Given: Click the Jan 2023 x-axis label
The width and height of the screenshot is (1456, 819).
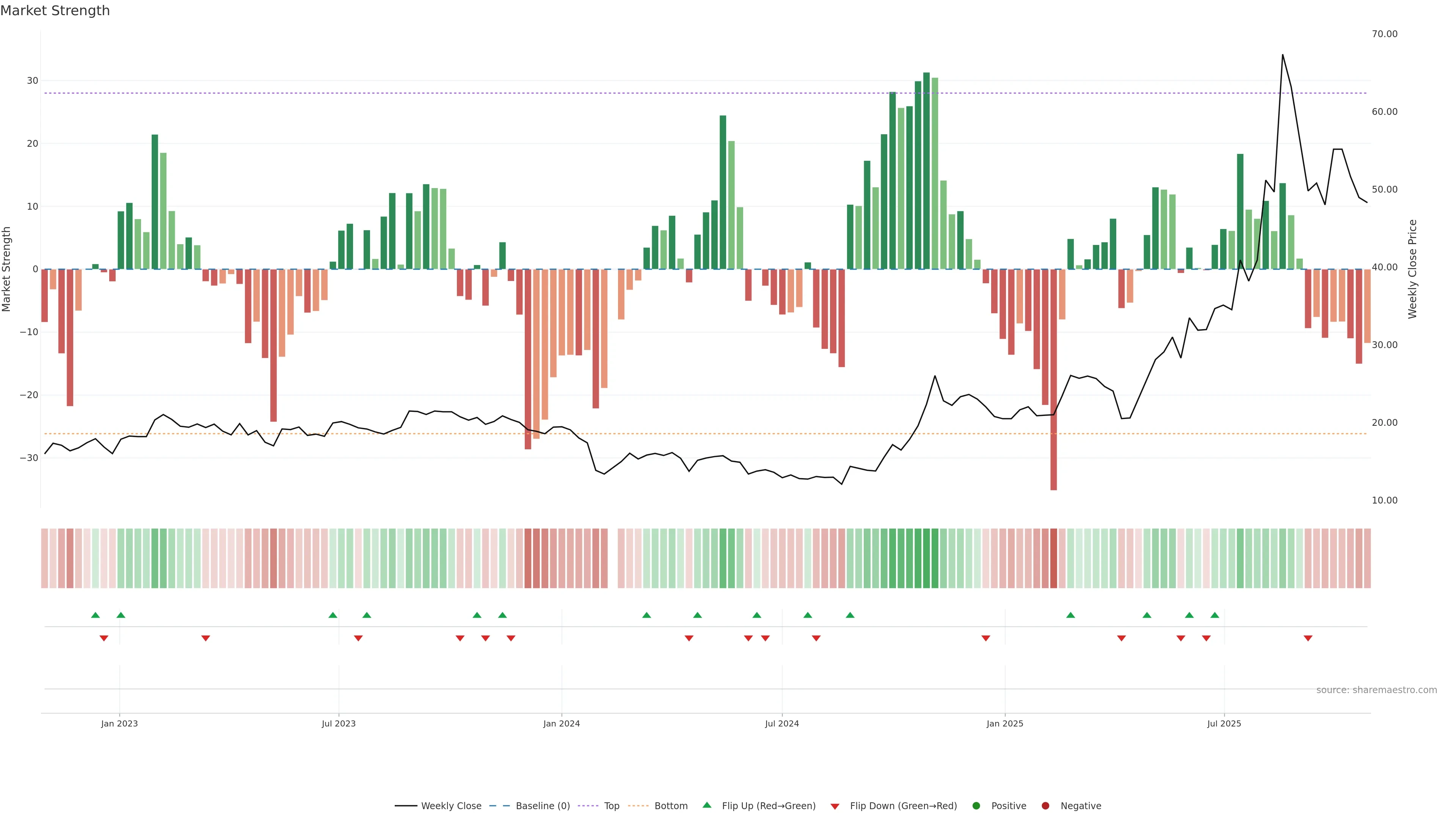Looking at the screenshot, I should [119, 723].
